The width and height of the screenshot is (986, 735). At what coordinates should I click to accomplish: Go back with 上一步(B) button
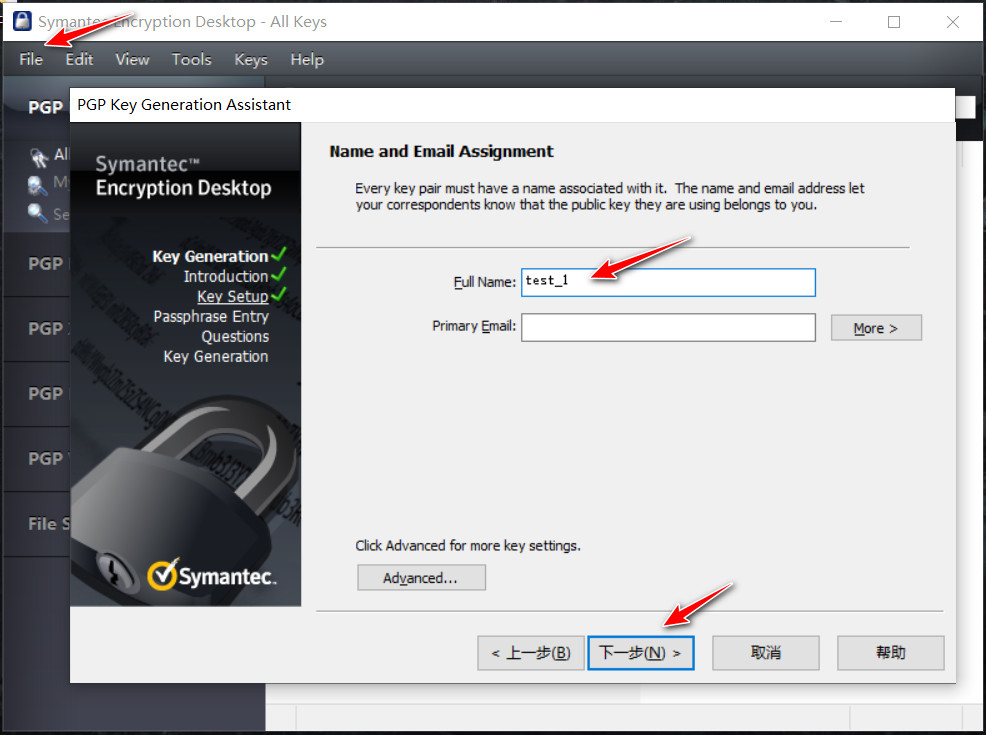(531, 653)
